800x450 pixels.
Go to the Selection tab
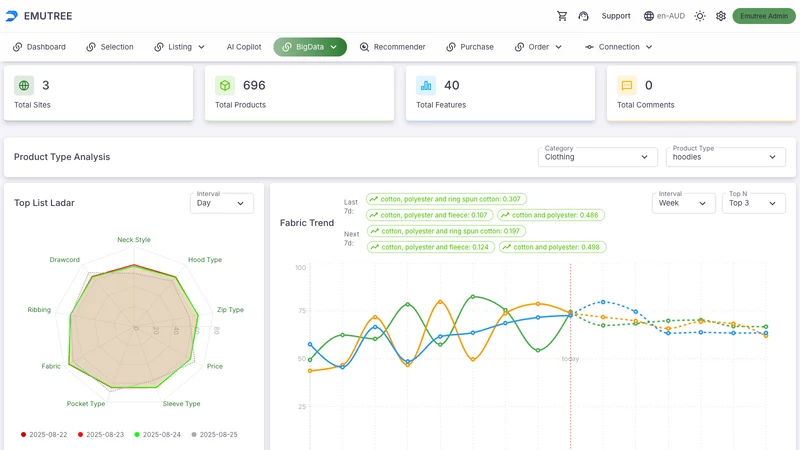click(x=110, y=47)
